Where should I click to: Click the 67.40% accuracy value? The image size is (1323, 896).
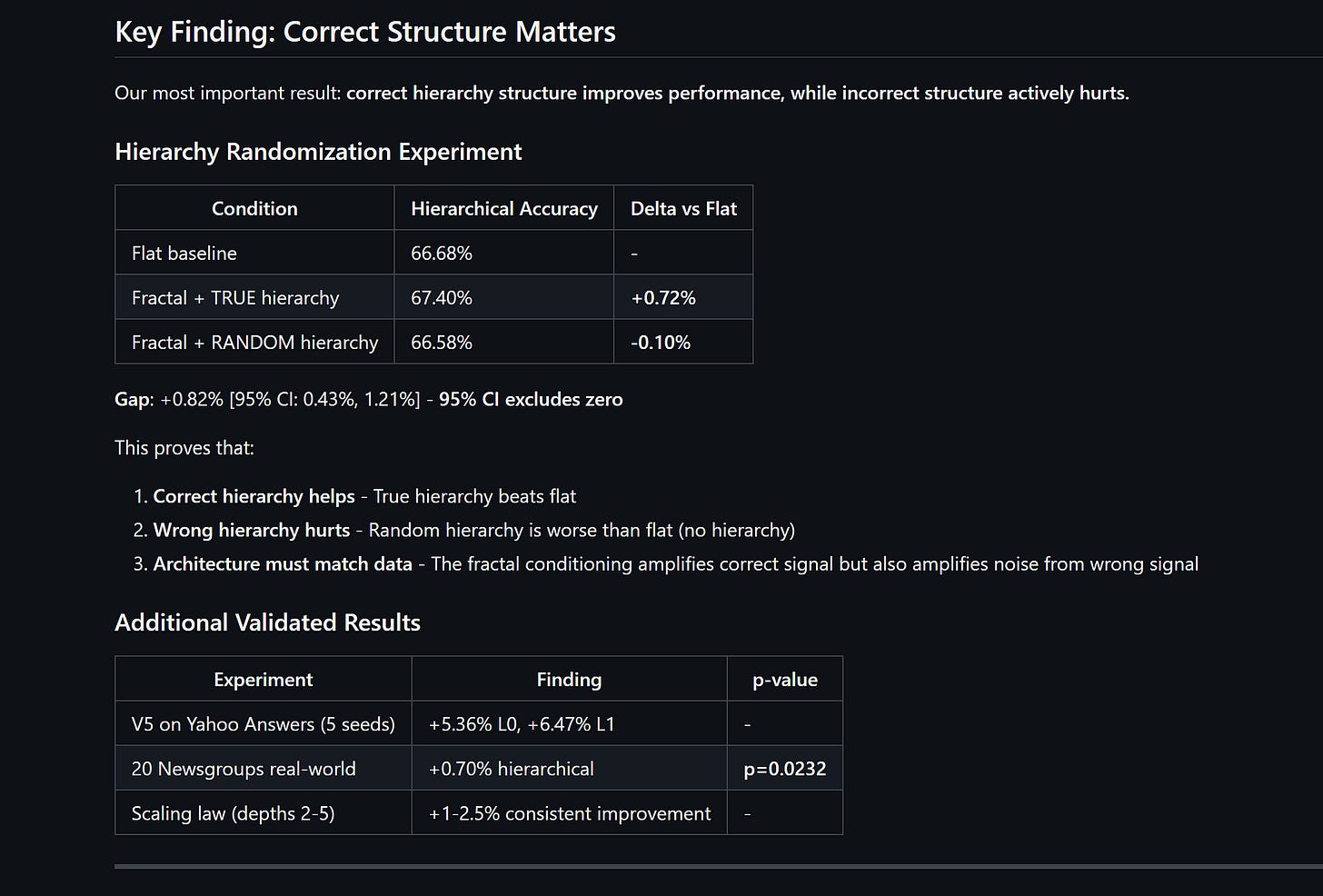coord(442,297)
